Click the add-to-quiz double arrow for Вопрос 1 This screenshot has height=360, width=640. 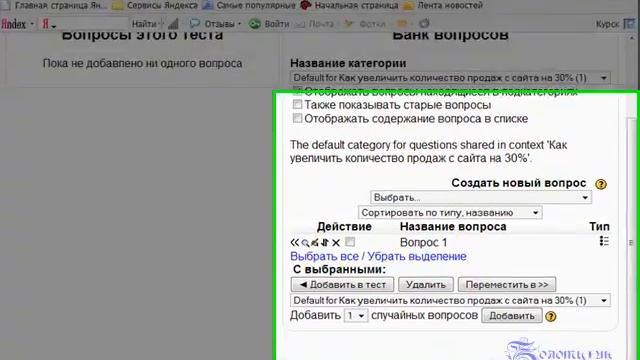(294, 242)
